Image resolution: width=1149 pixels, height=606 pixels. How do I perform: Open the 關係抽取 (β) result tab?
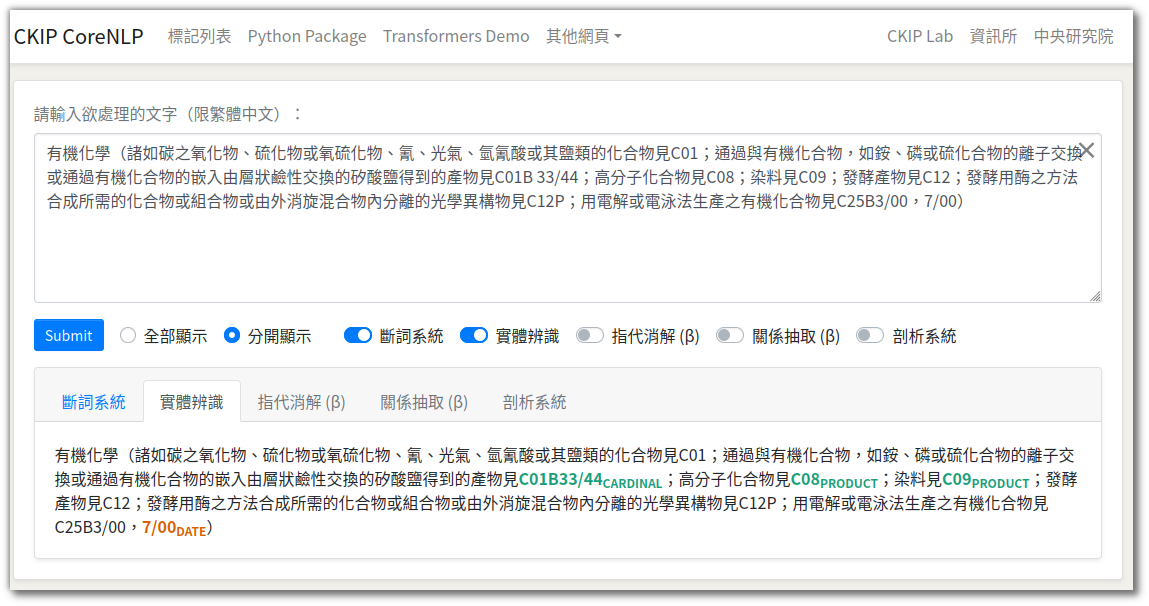pos(424,402)
